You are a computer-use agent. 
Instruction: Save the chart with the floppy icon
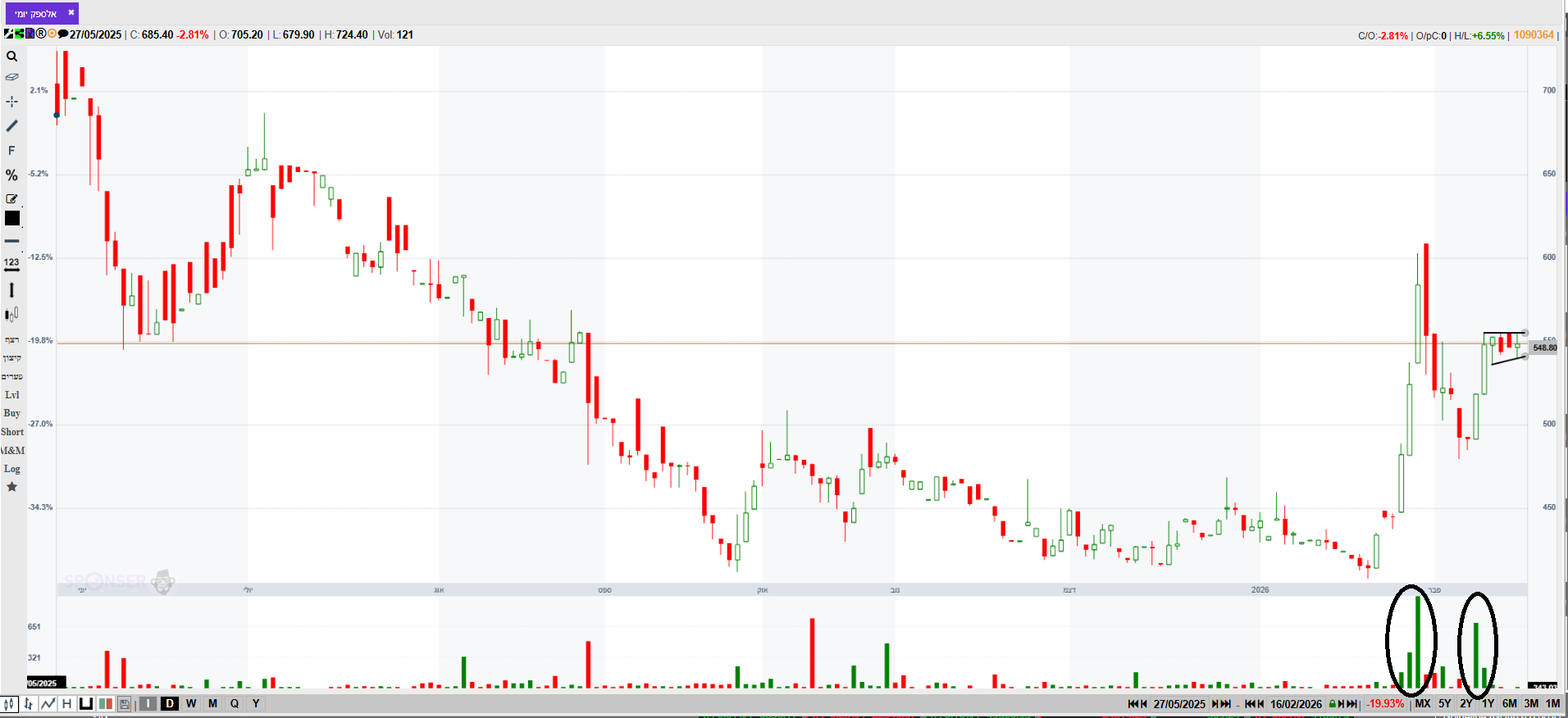tap(125, 704)
